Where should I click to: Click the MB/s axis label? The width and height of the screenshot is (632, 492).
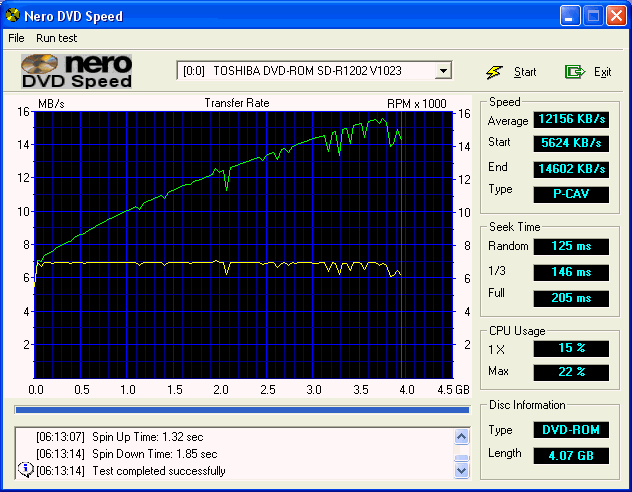pyautogui.click(x=51, y=104)
